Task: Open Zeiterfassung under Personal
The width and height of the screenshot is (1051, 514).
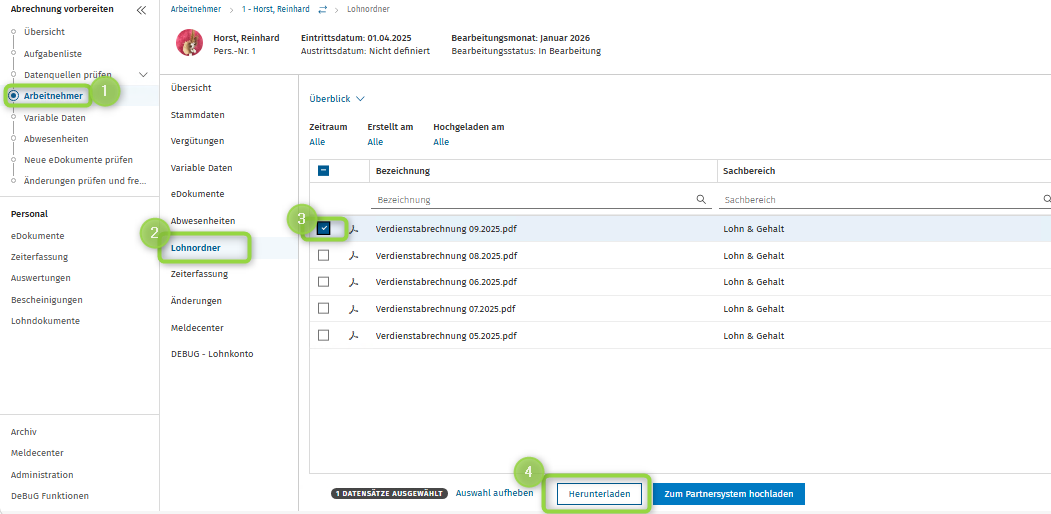Action: coord(39,257)
